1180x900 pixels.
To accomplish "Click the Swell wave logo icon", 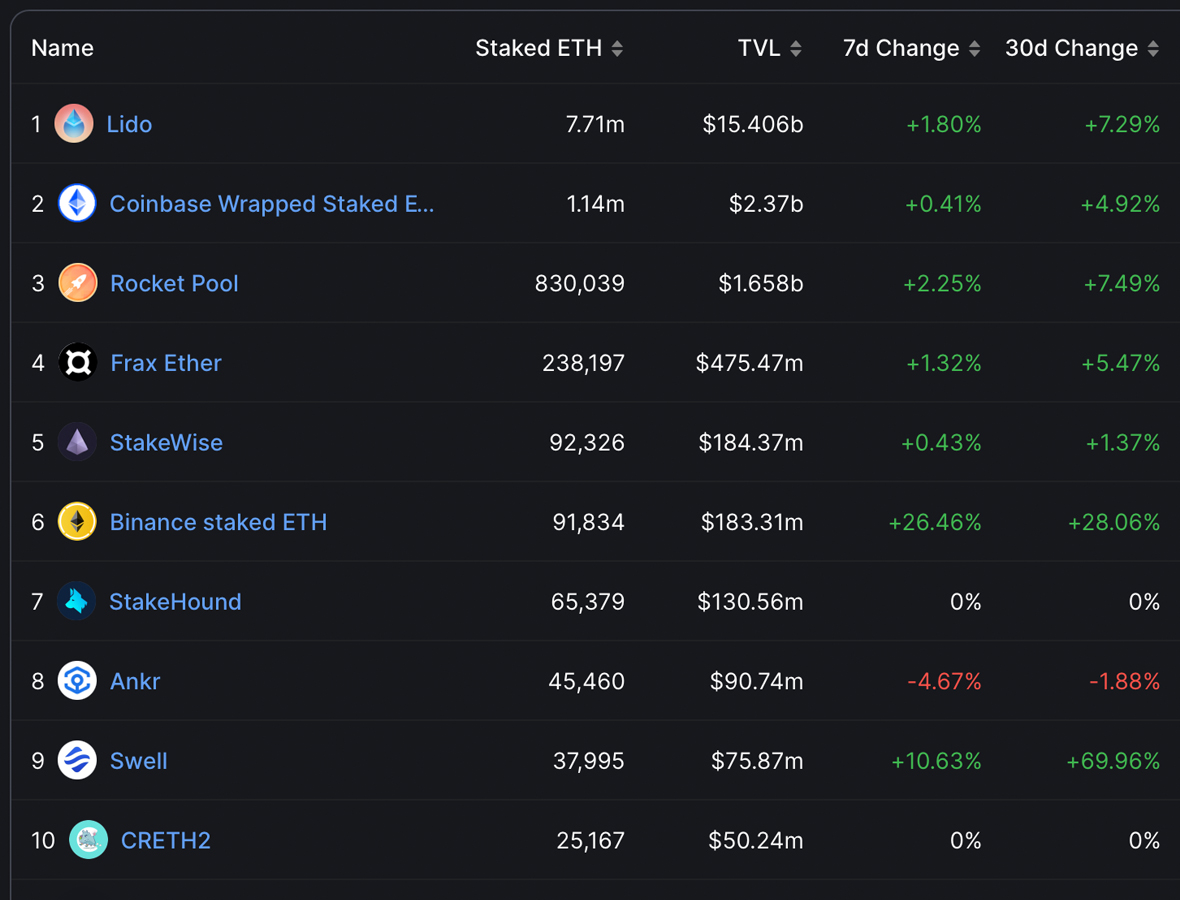I will point(77,761).
